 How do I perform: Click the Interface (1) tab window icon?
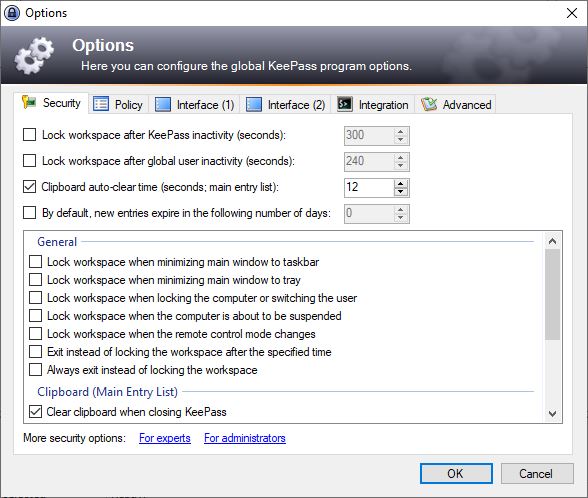click(162, 104)
